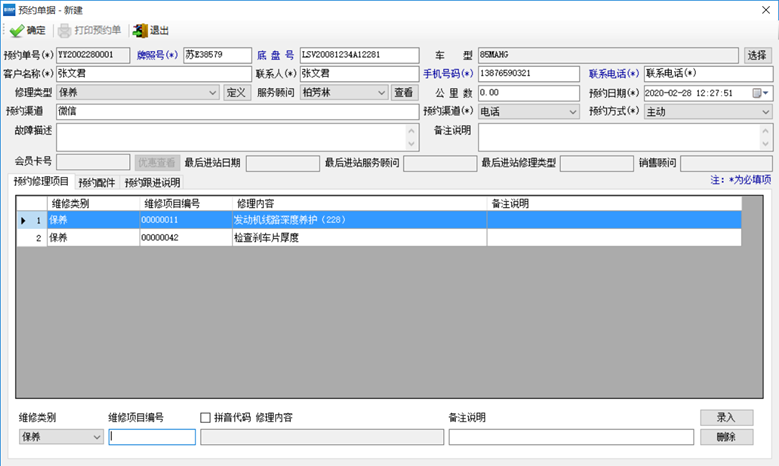This screenshot has width=779, height=466.
Task: Switch to the 预约跟进说明 tab
Action: [x=152, y=182]
